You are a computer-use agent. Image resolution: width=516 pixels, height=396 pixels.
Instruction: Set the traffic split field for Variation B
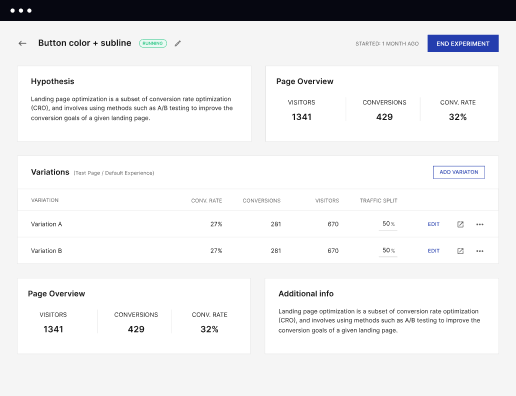[x=388, y=251]
